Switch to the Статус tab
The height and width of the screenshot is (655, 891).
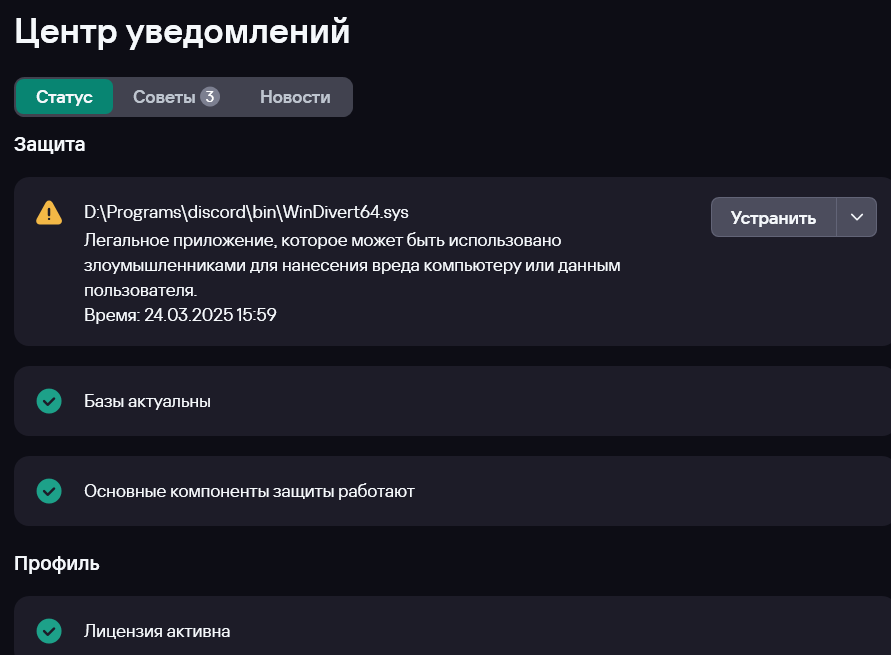(64, 97)
